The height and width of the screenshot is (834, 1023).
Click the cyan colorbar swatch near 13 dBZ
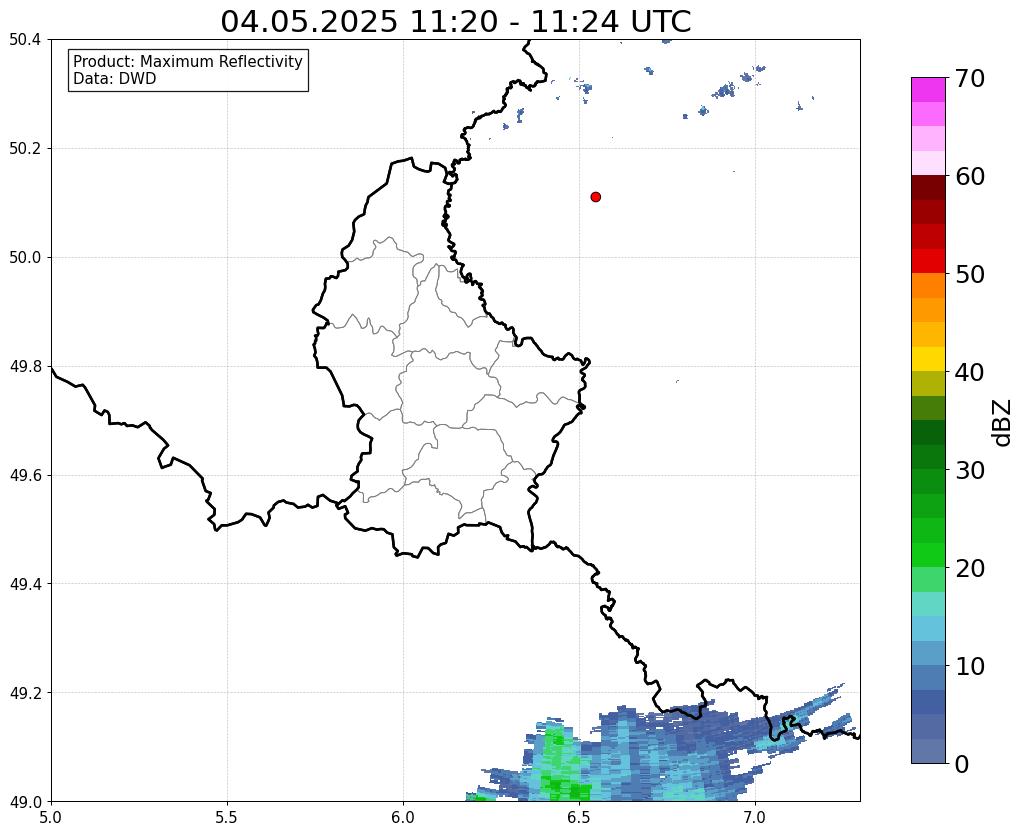(x=928, y=628)
